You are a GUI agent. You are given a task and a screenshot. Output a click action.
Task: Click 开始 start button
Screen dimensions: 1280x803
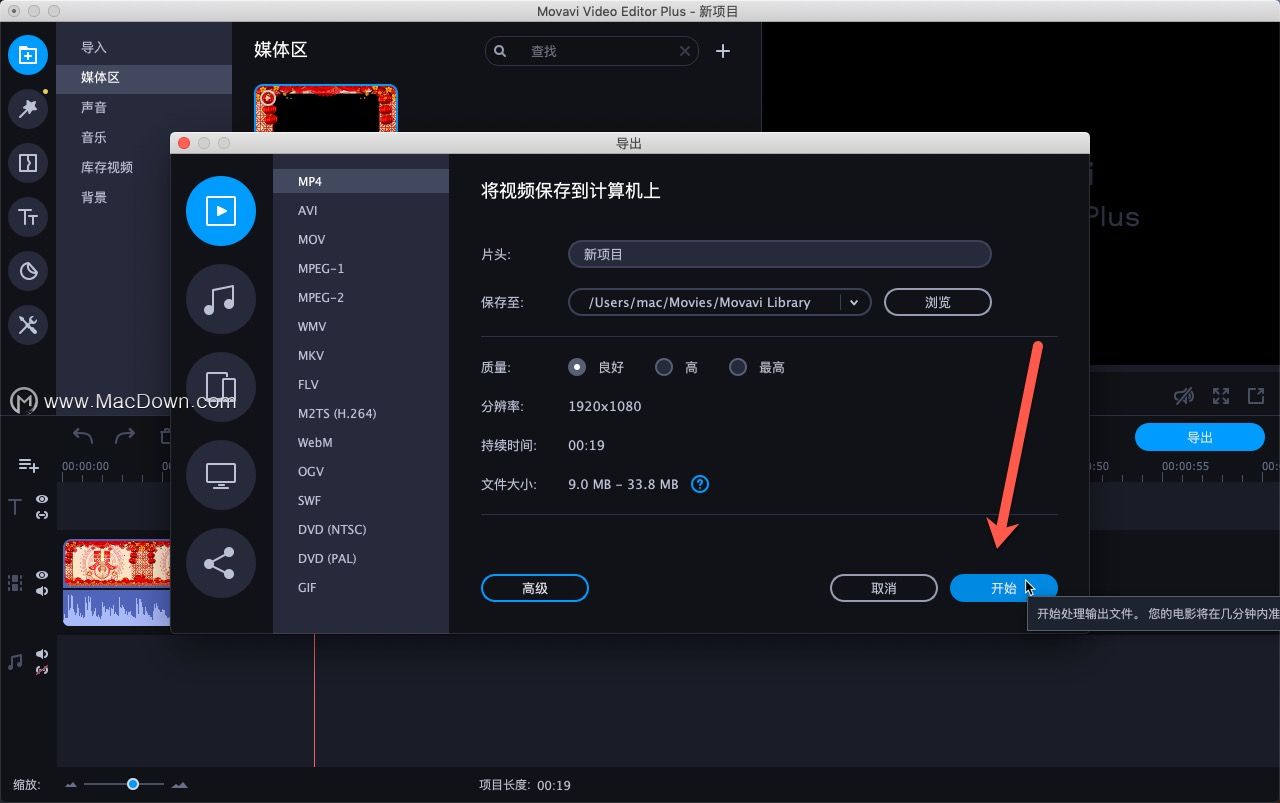point(1003,588)
